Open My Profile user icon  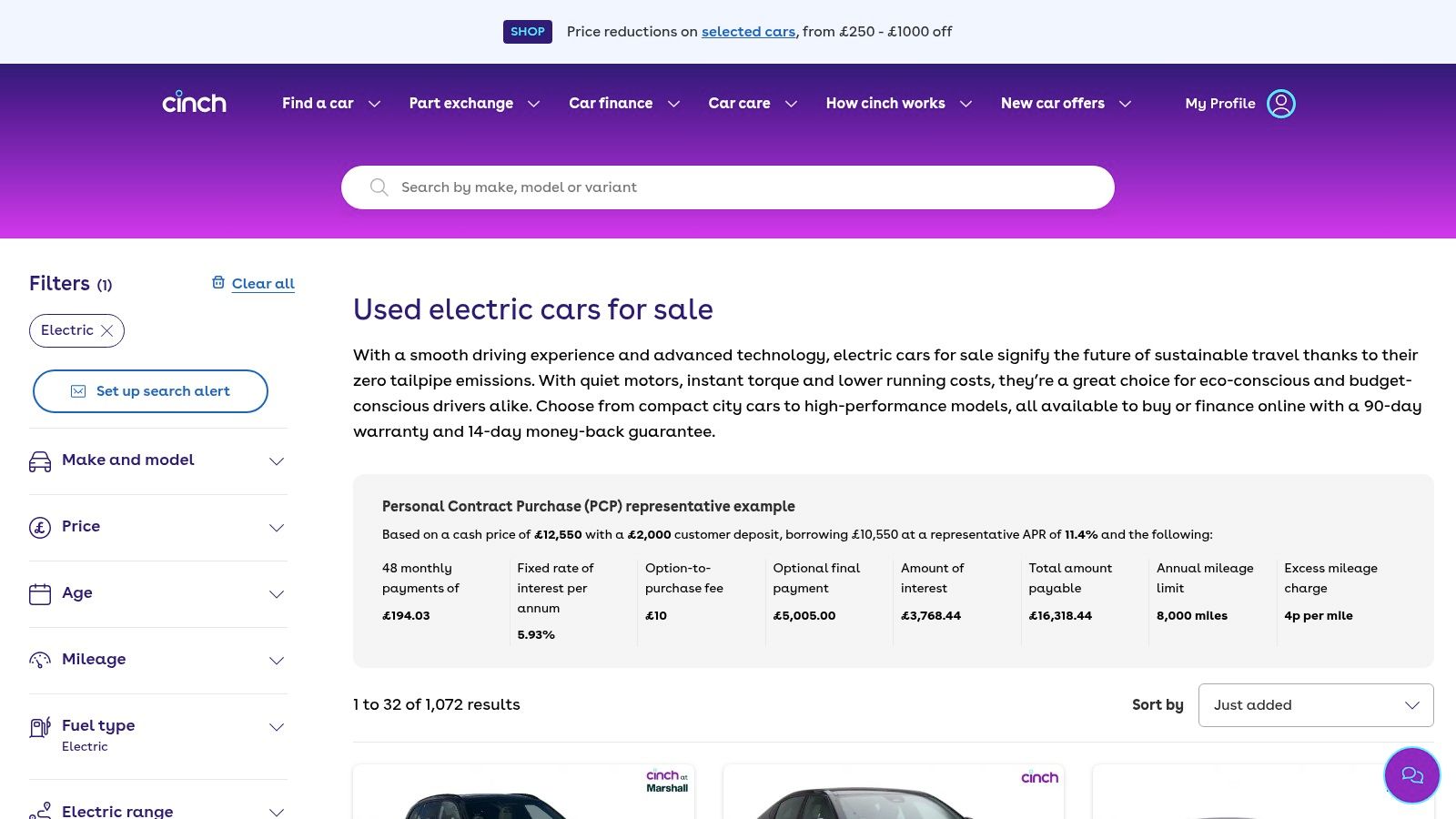tap(1280, 104)
